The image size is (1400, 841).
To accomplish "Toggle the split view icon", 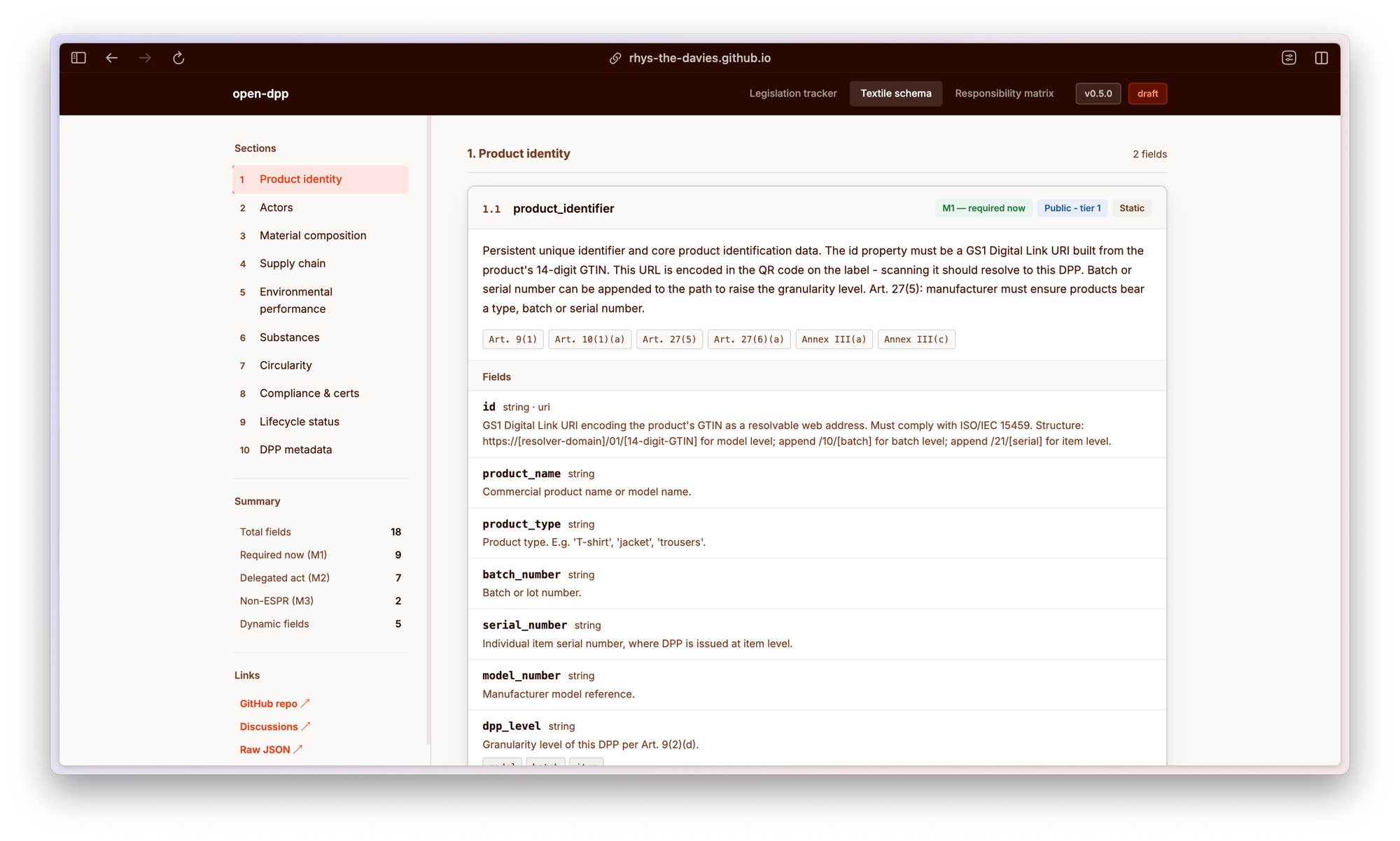I will click(1322, 58).
